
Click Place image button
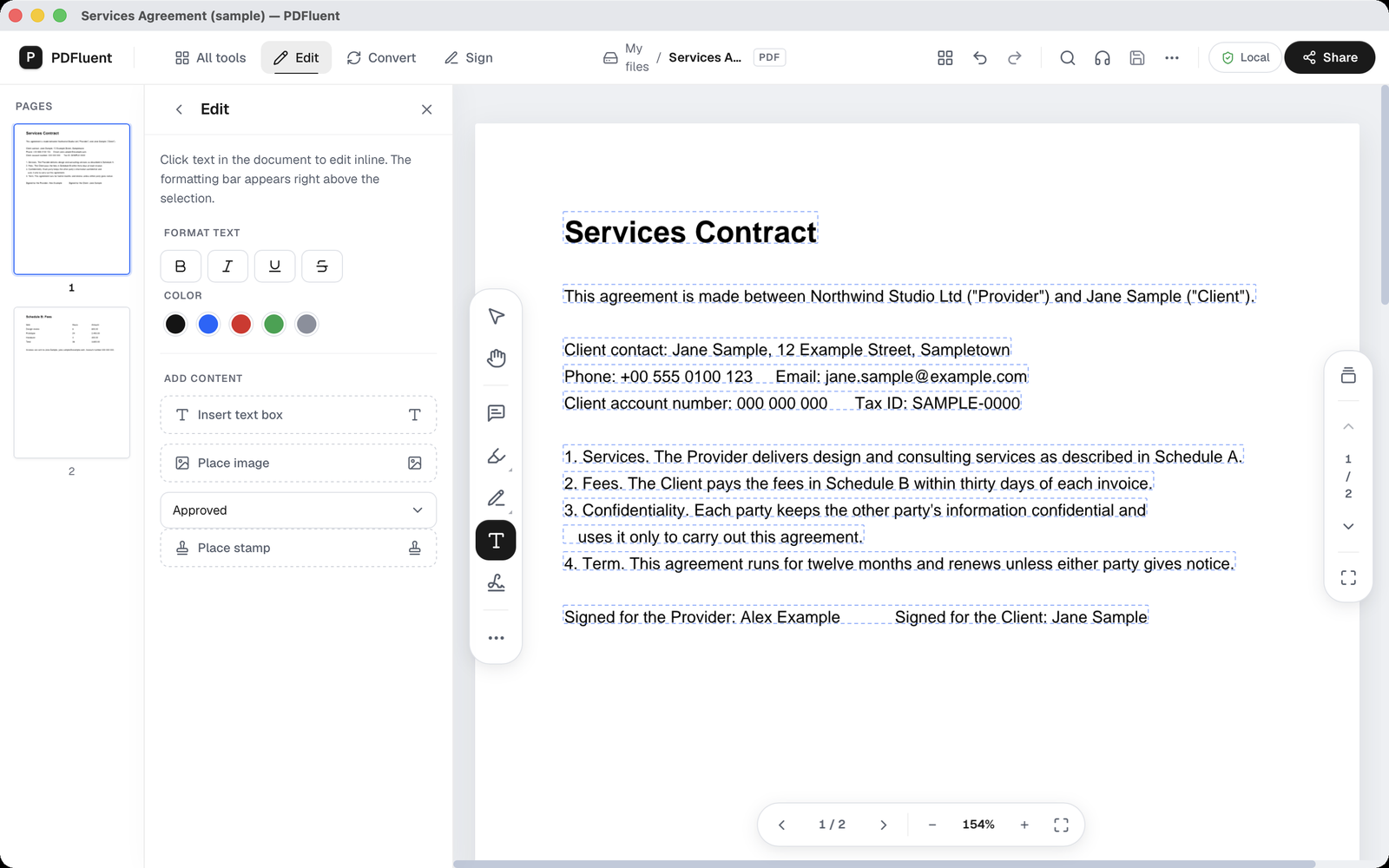(x=298, y=464)
